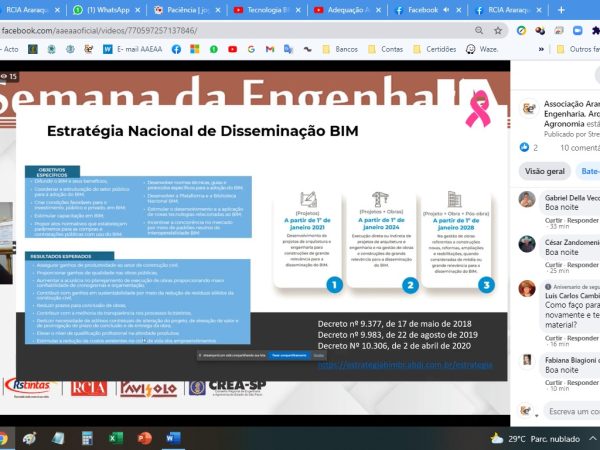The width and height of the screenshot is (600, 450).
Task: Open a new browser tab
Action: tap(561, 10)
